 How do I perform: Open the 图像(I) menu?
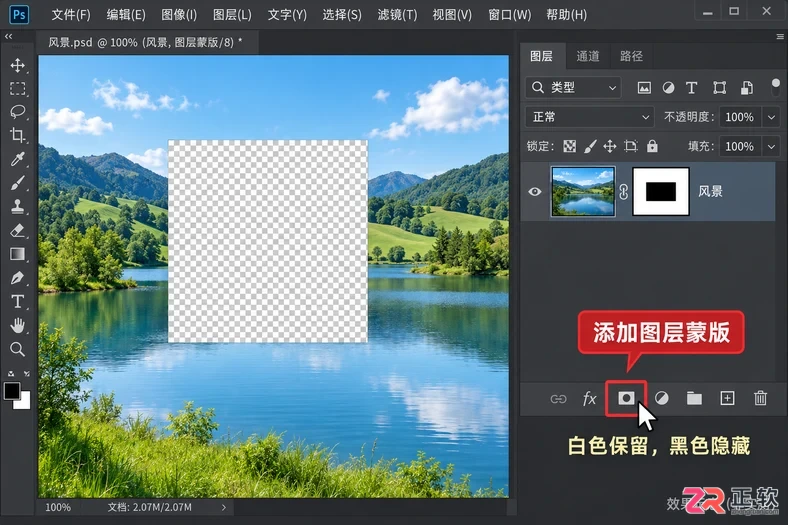click(179, 15)
